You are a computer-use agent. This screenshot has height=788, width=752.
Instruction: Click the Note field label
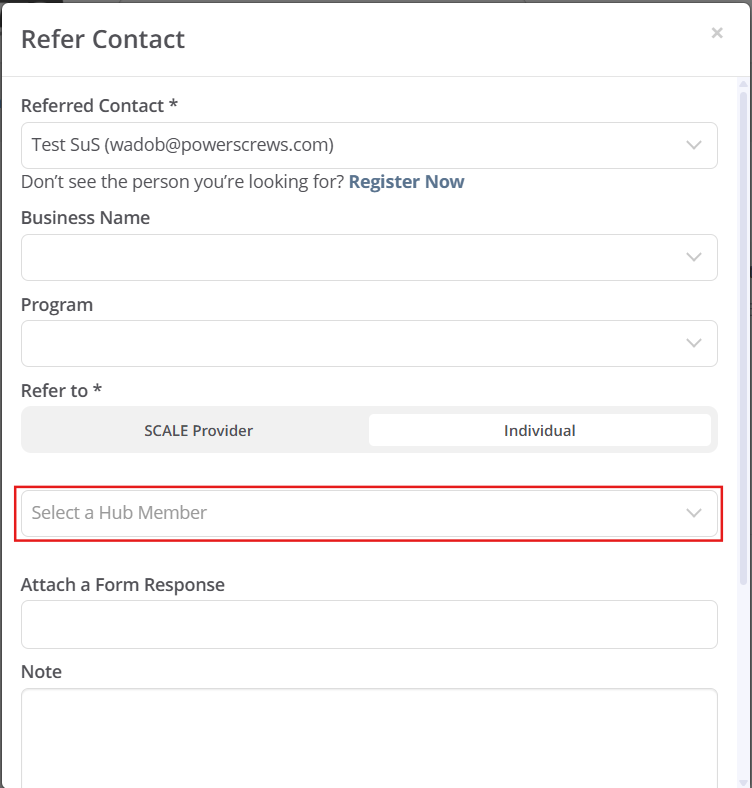[41, 671]
